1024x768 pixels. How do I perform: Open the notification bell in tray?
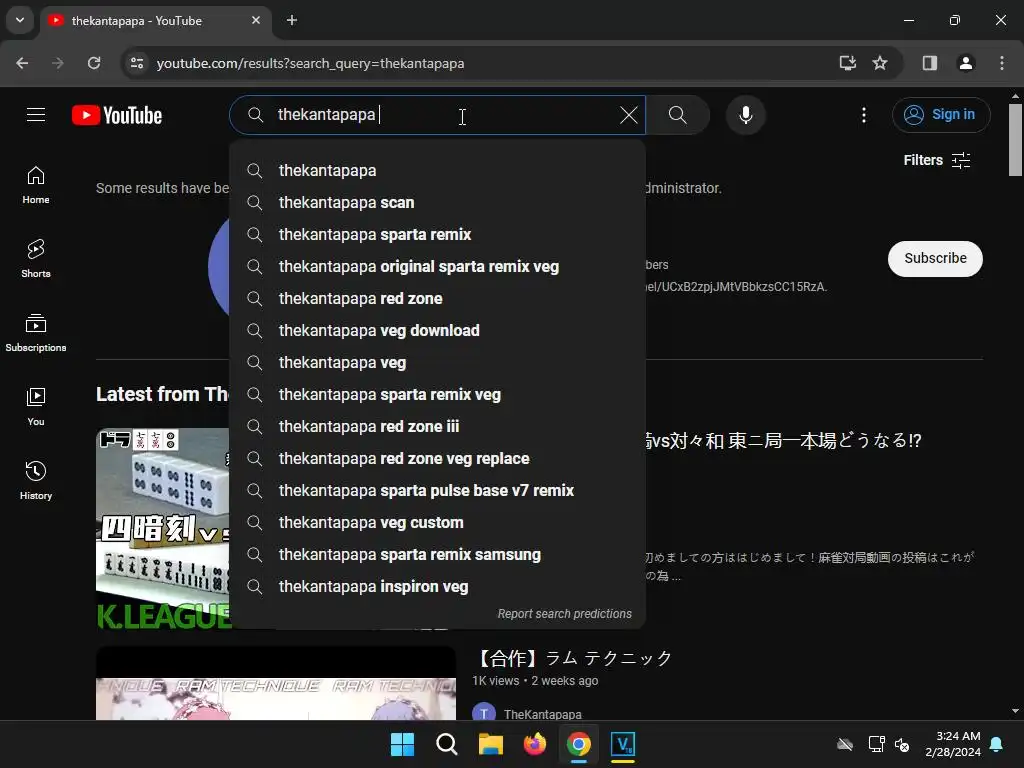(997, 744)
